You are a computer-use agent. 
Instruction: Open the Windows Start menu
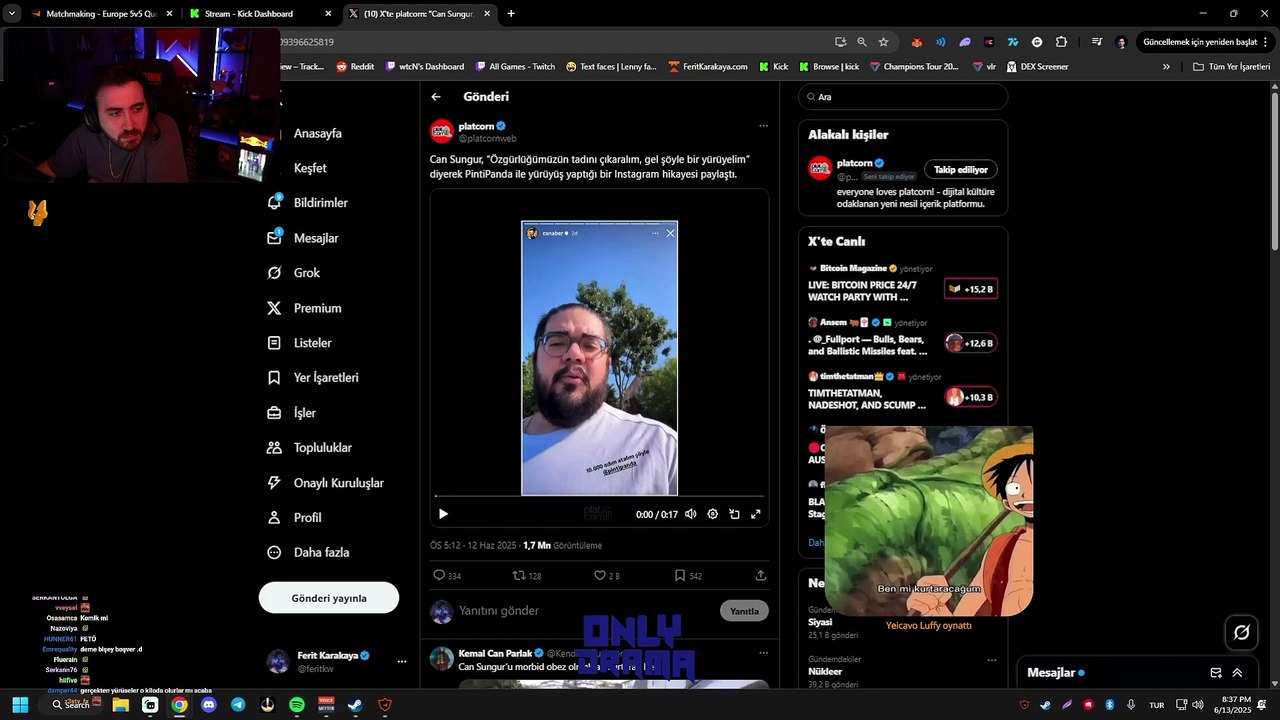coord(20,705)
